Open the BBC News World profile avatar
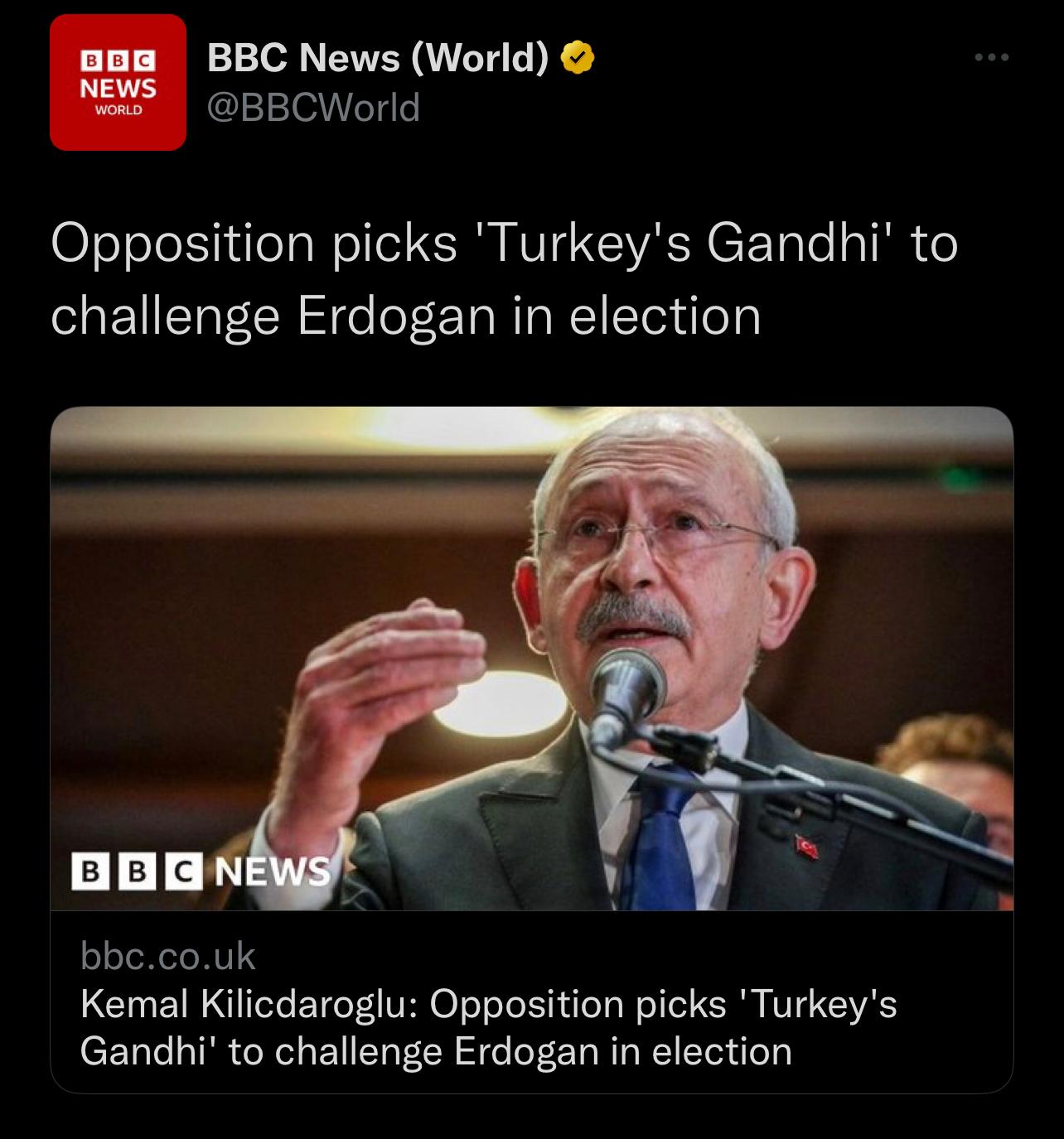This screenshot has width=1064, height=1139. 118,82
